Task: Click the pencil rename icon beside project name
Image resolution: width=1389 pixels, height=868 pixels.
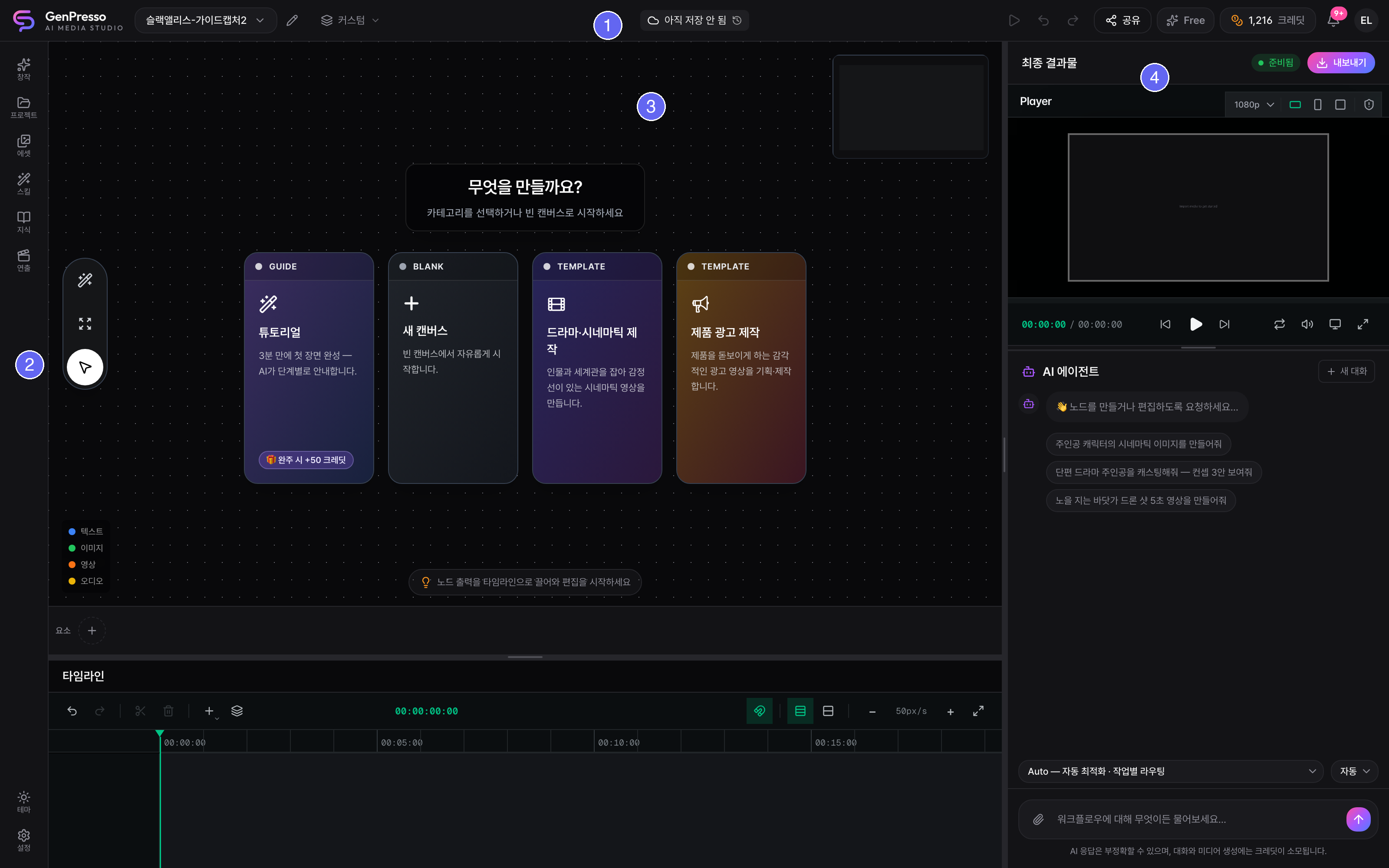Action: [x=292, y=21]
